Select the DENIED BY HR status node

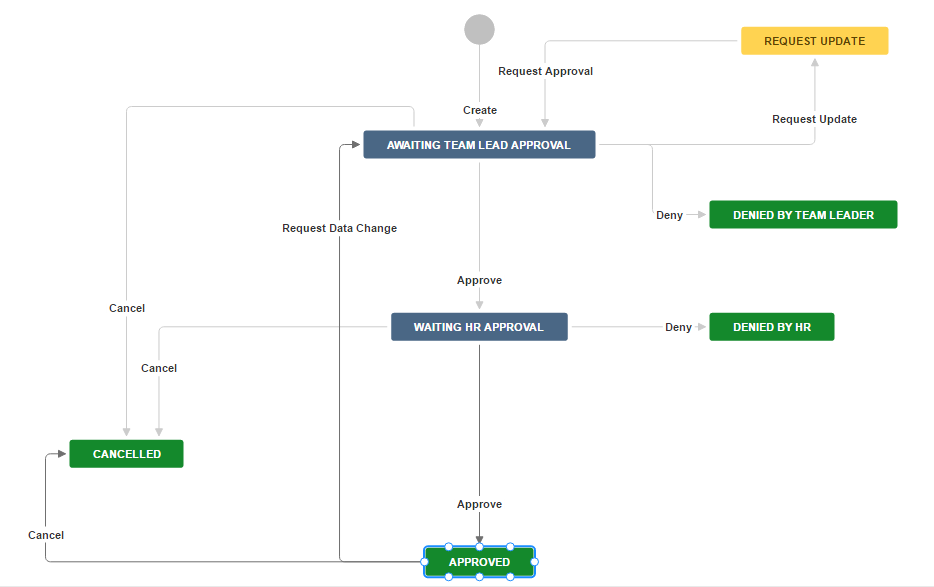coord(771,327)
